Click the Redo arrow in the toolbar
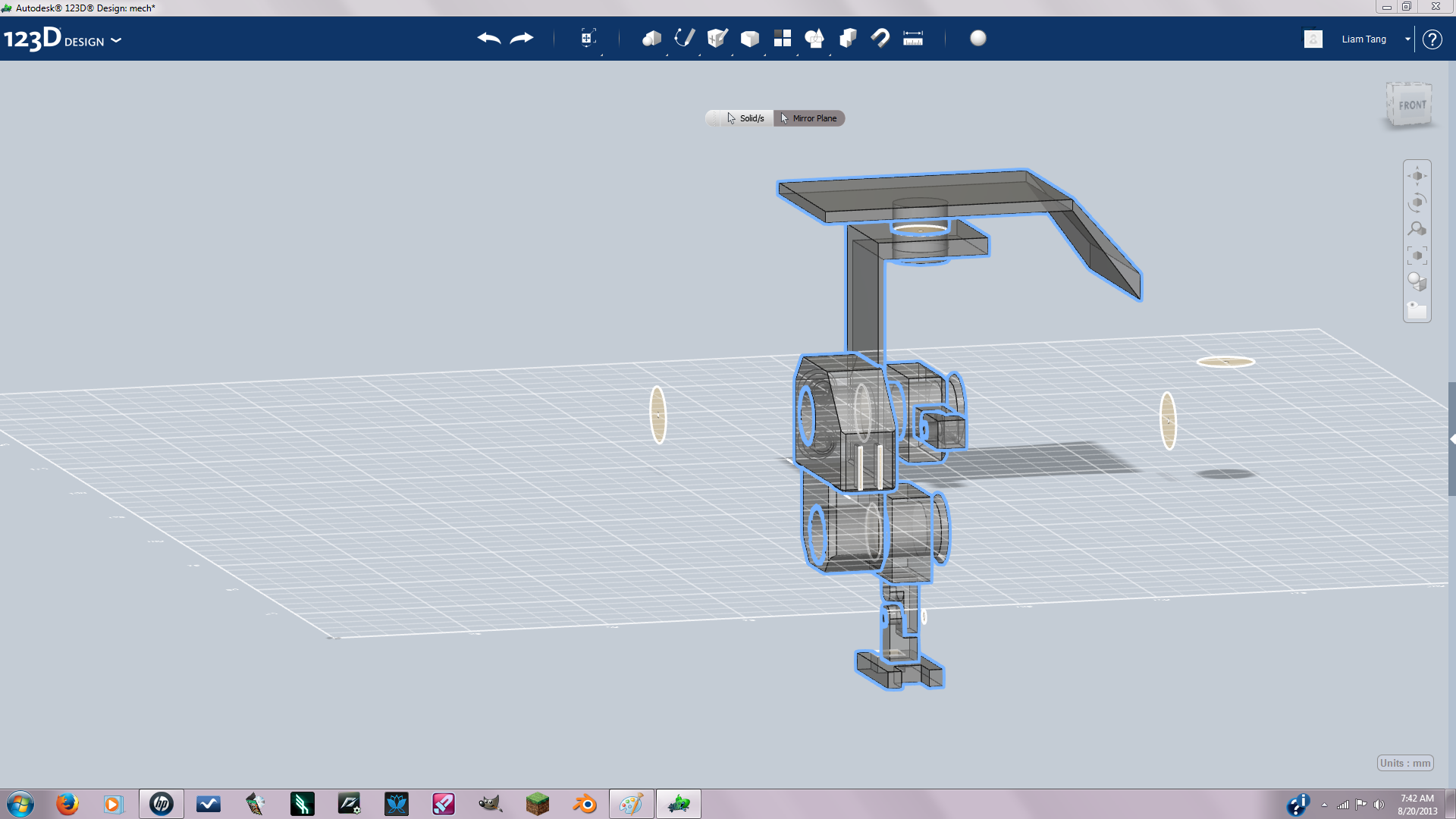The width and height of the screenshot is (1456, 819). point(522,39)
